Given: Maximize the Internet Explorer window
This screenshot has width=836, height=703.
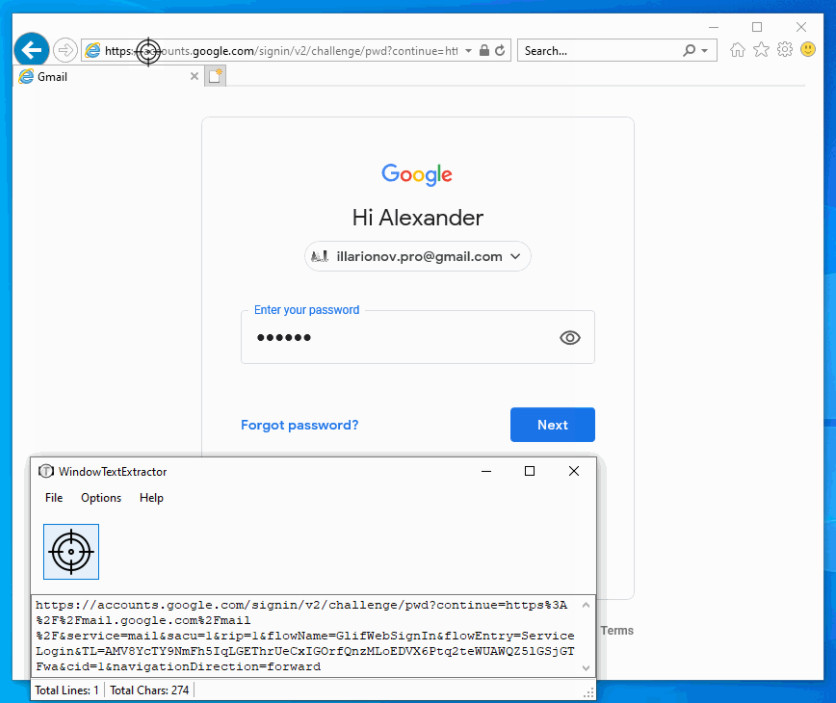Looking at the screenshot, I should click(x=757, y=27).
